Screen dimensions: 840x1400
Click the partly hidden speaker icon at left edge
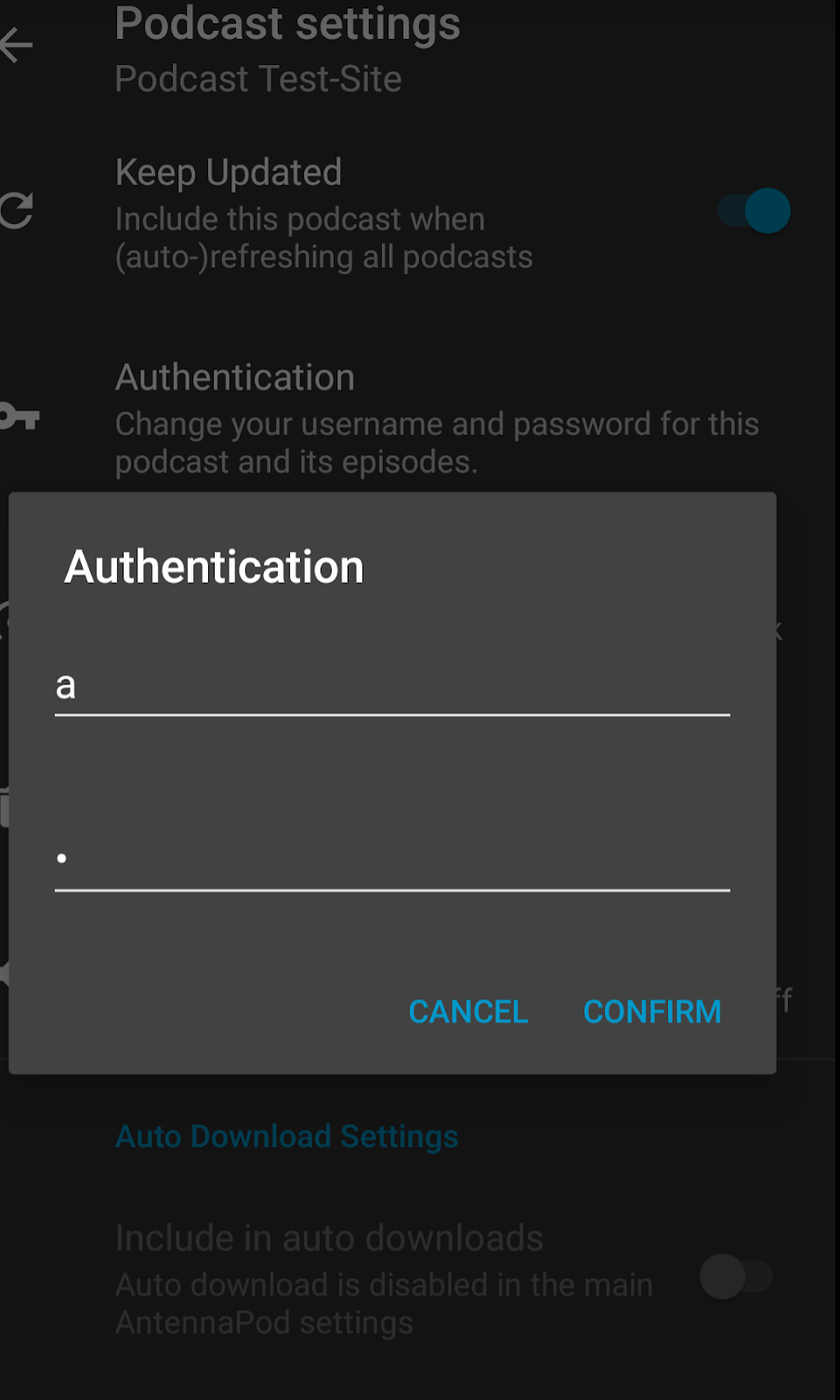click(4, 973)
